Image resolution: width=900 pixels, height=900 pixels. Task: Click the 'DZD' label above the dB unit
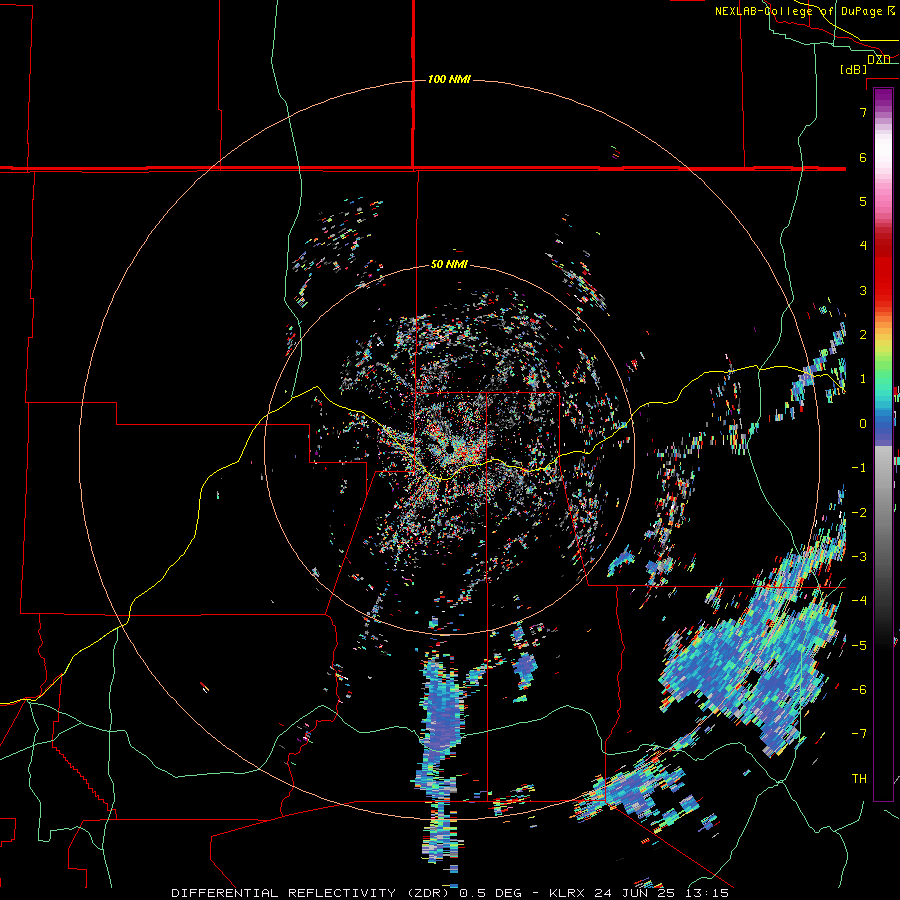point(879,59)
